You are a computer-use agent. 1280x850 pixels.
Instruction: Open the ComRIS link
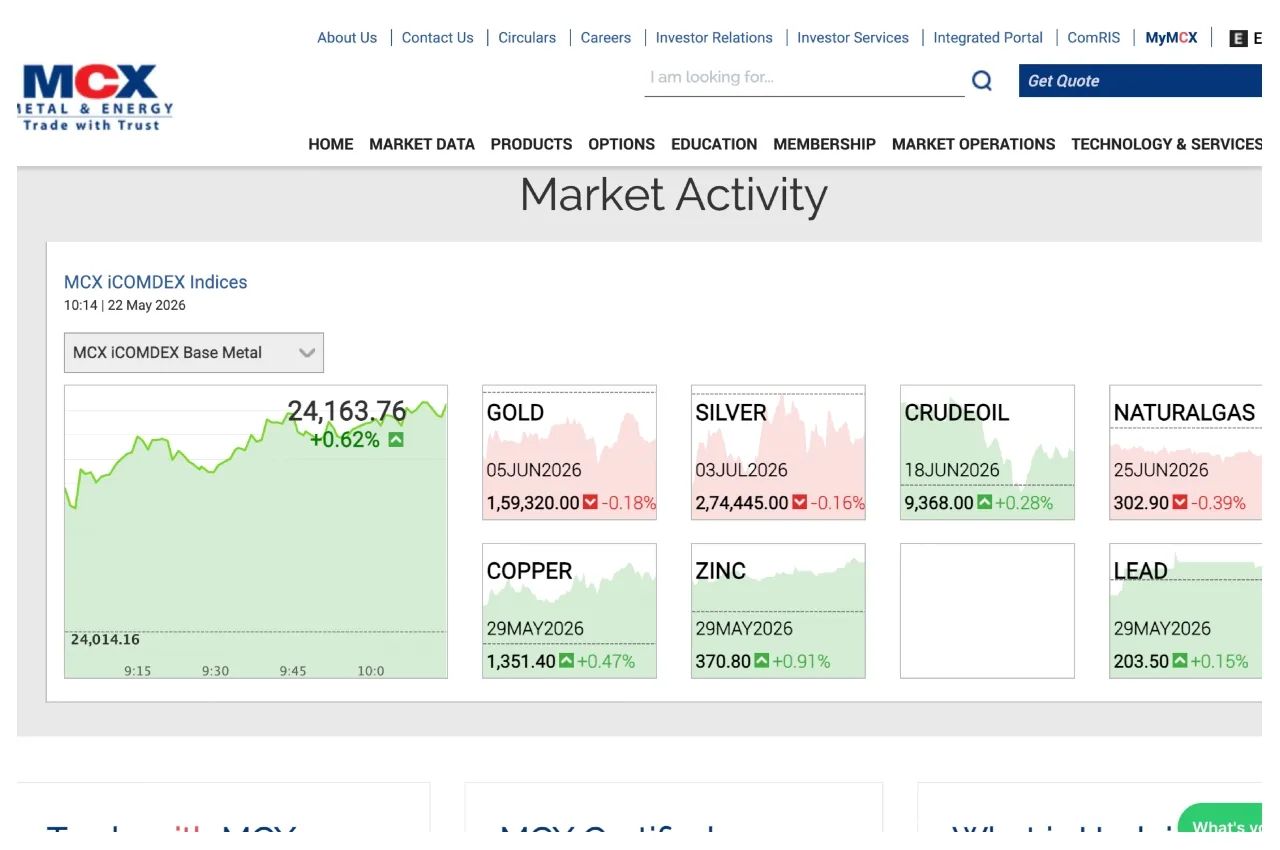point(1094,38)
